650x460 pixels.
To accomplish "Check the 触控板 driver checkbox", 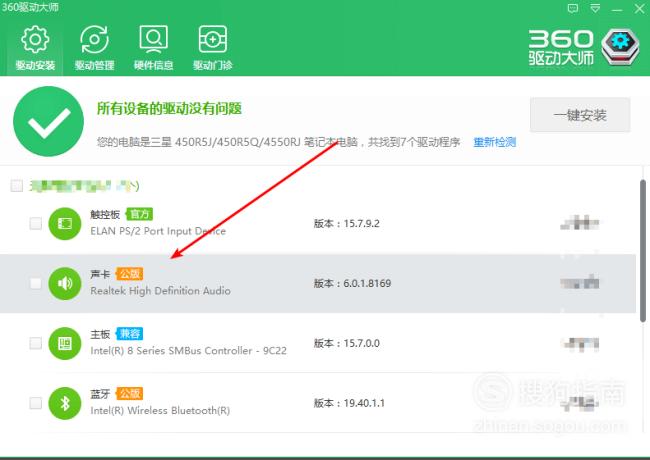I will click(36, 223).
